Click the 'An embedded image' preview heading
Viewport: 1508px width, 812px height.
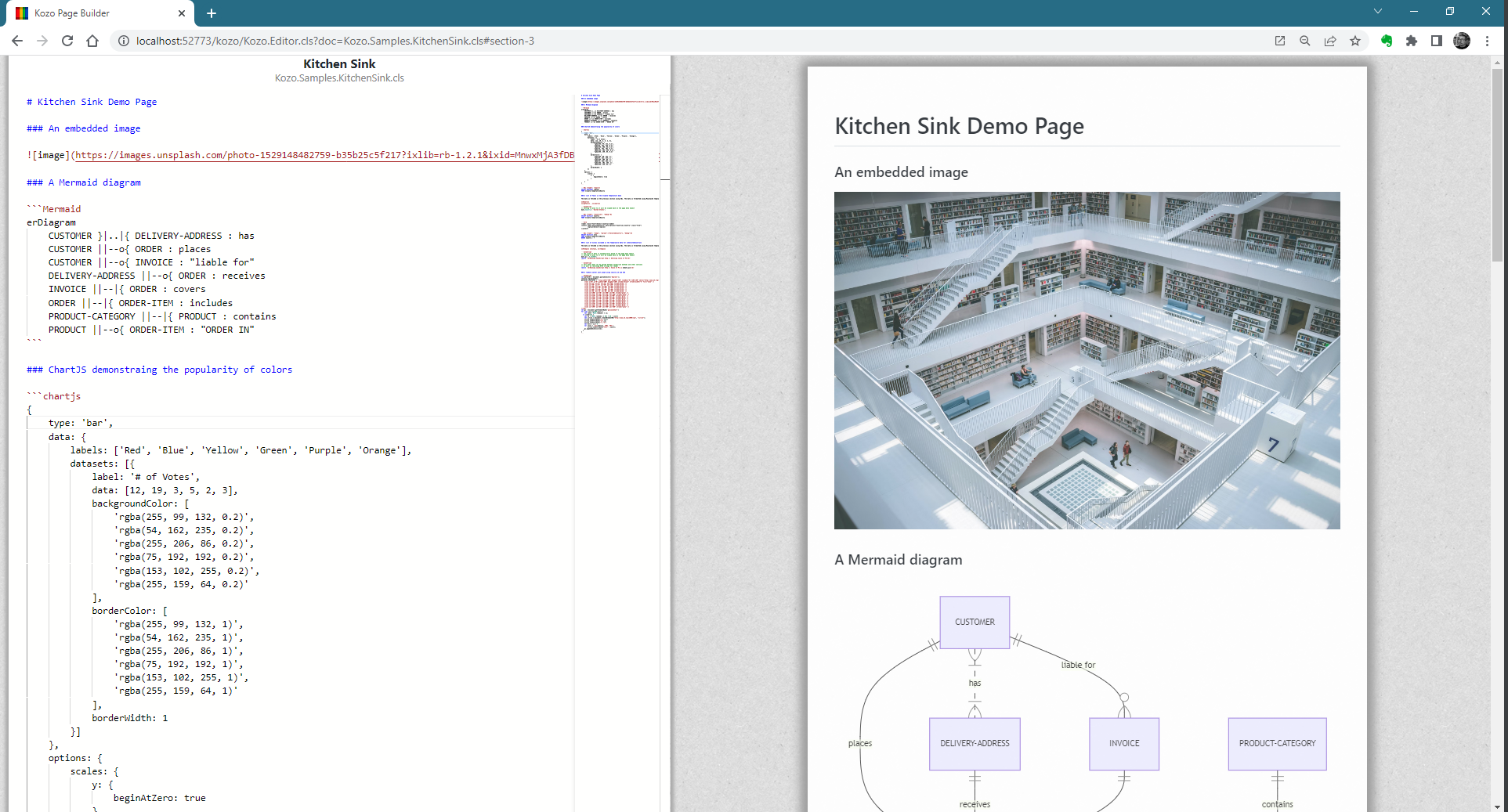click(902, 172)
